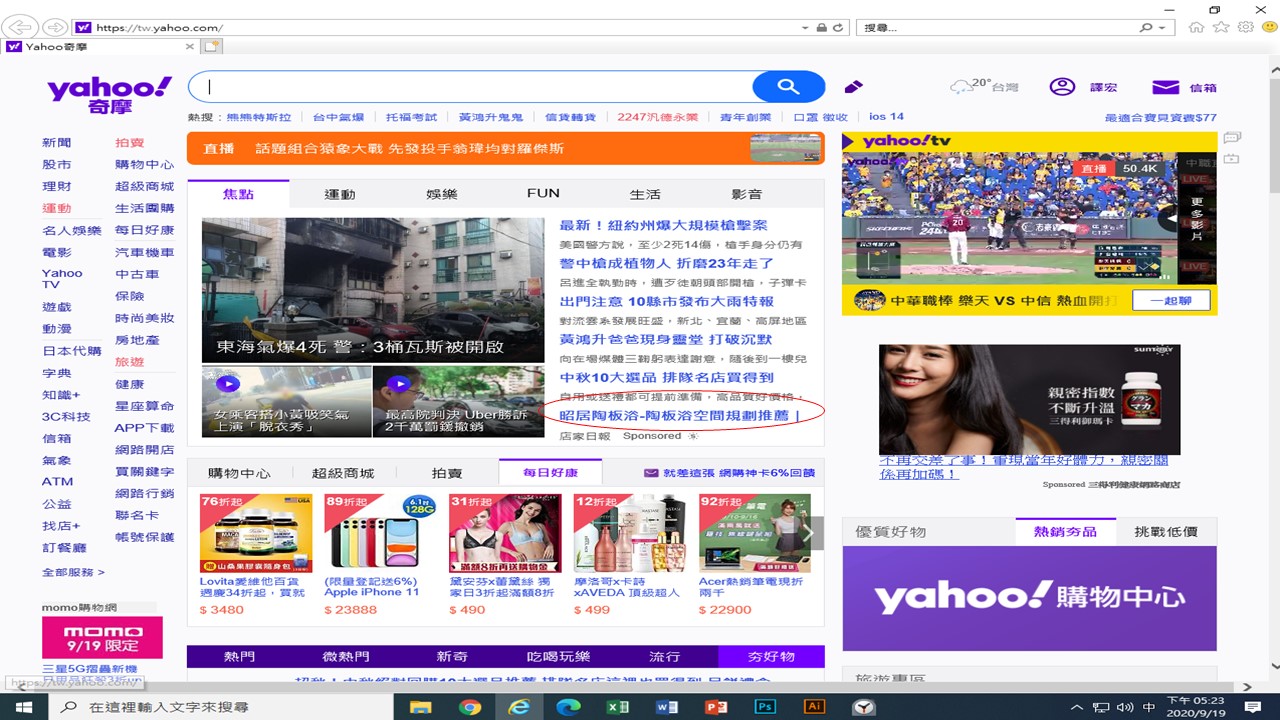Viewport: 1280px width, 720px height.
Task: Click the user account avatar icon
Action: tap(1061, 87)
